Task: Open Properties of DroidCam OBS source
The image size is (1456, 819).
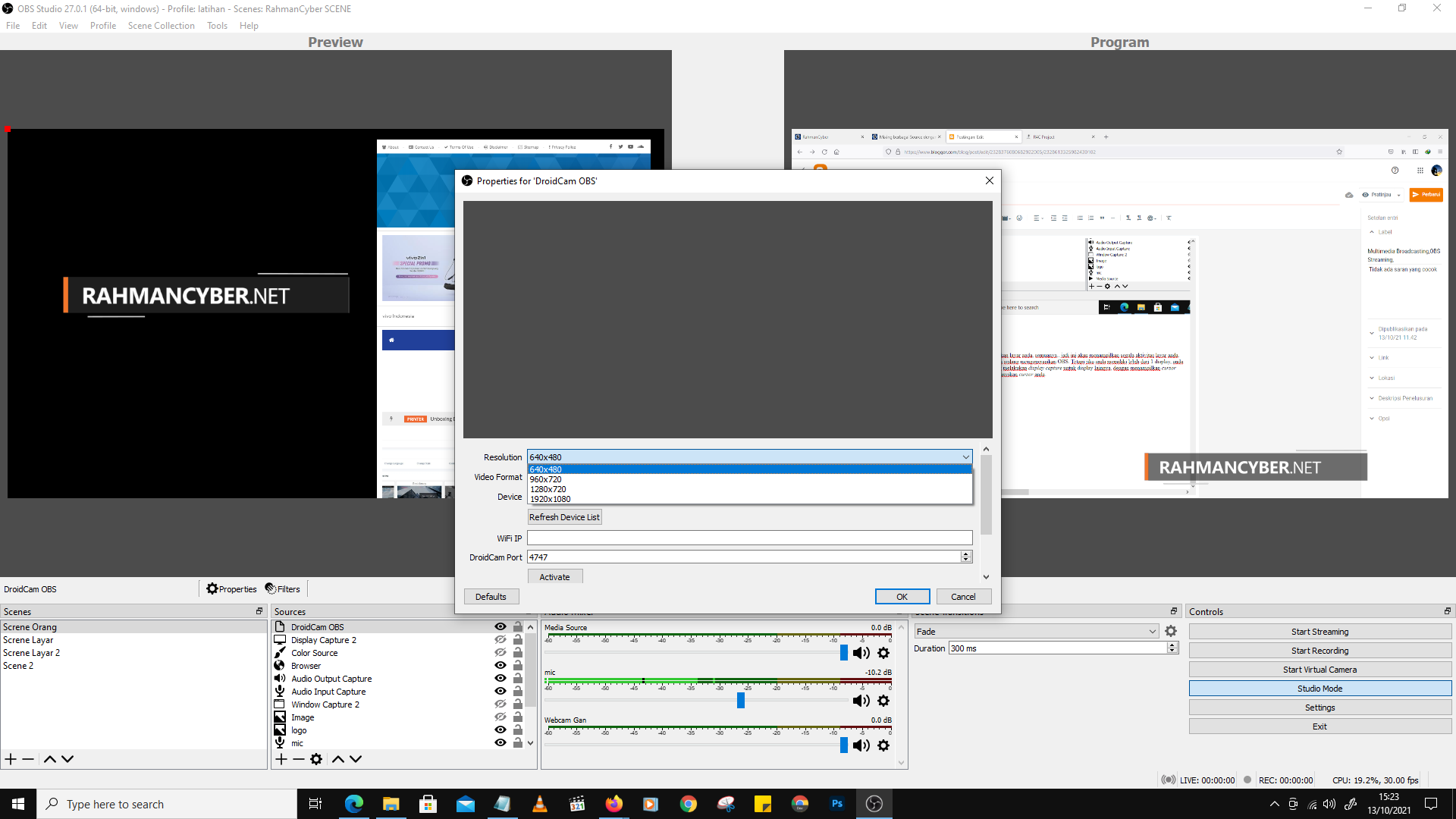Action: tap(231, 589)
